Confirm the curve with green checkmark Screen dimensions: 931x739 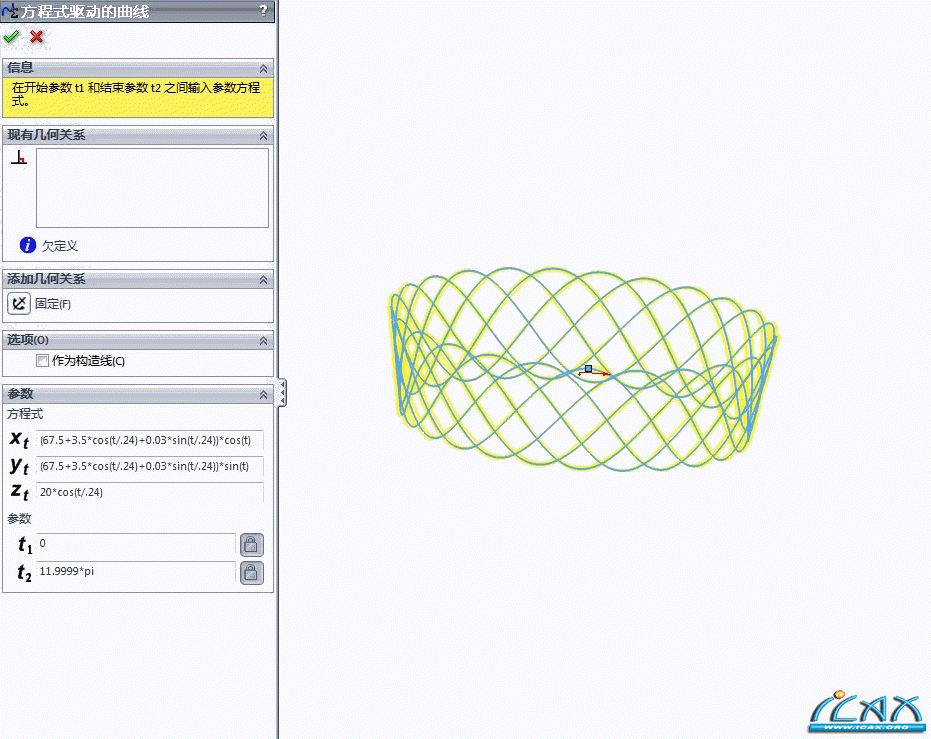click(11, 37)
